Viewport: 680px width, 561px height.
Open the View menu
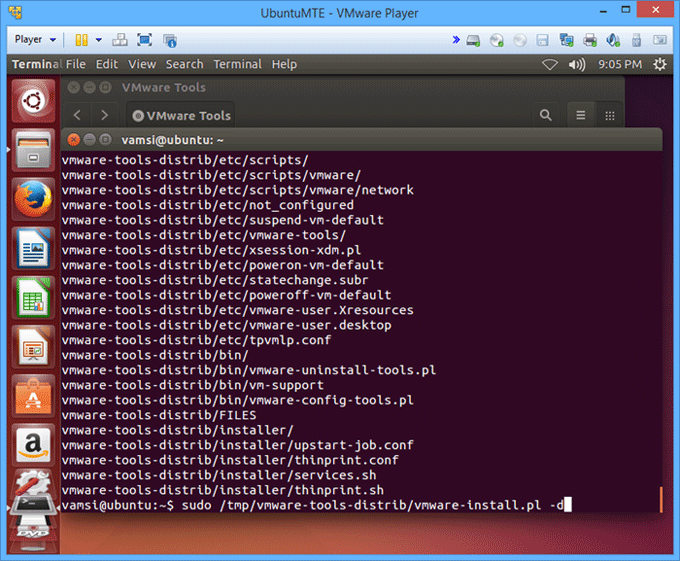[142, 64]
